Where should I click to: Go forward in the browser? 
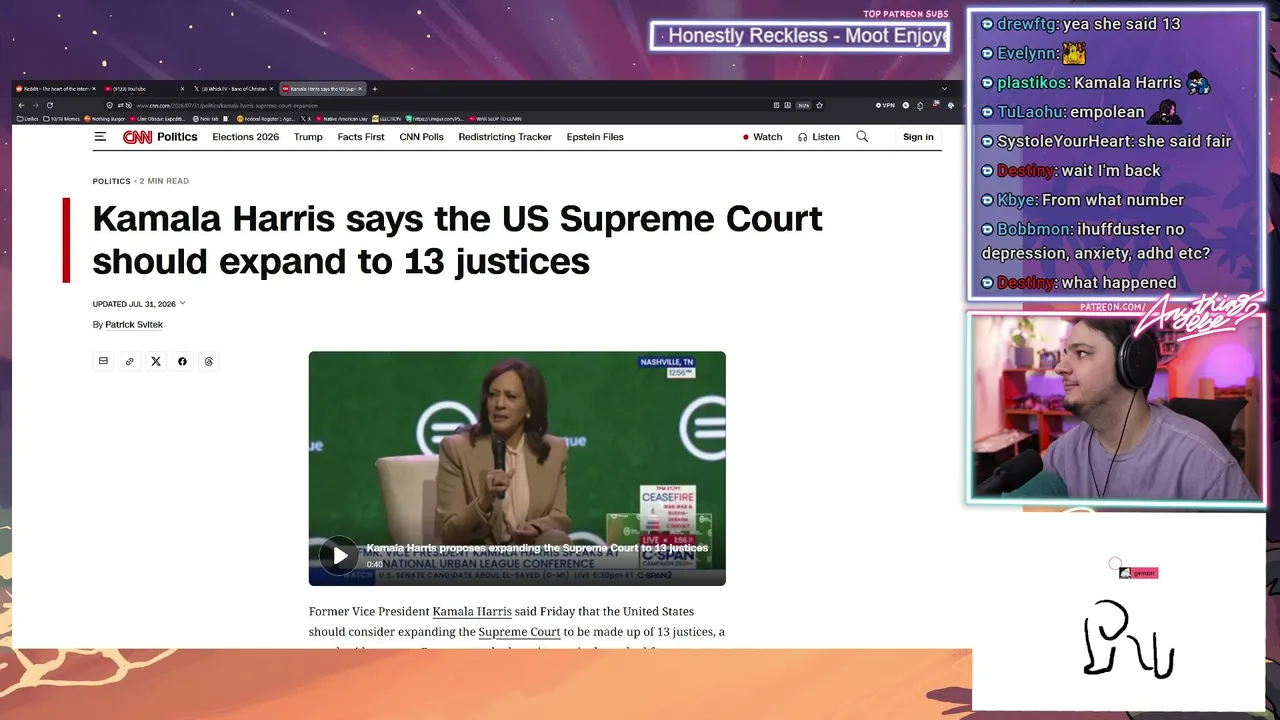pyautogui.click(x=35, y=105)
